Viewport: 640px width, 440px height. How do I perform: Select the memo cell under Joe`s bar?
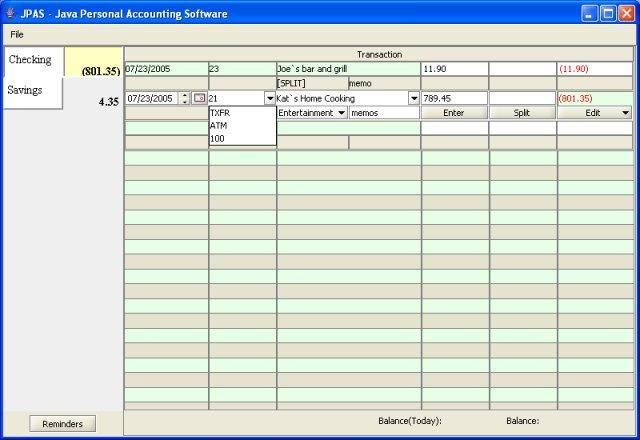tap(384, 83)
